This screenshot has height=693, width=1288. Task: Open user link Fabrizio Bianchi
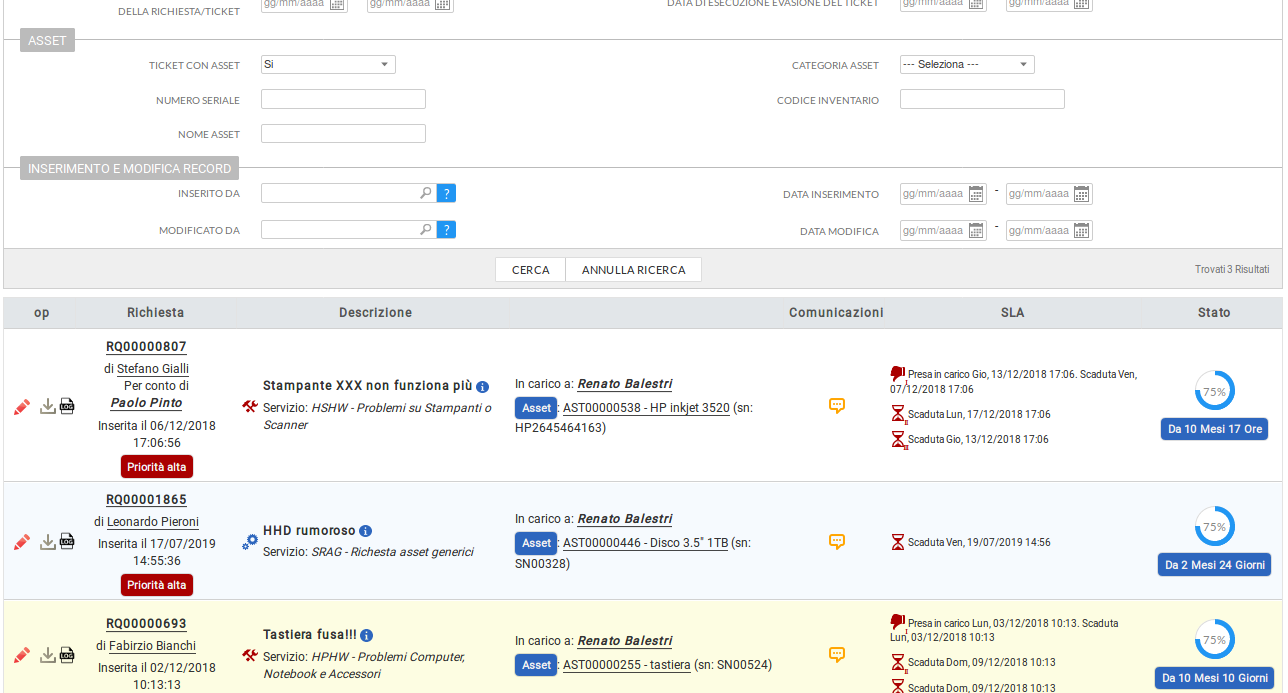pos(152,646)
